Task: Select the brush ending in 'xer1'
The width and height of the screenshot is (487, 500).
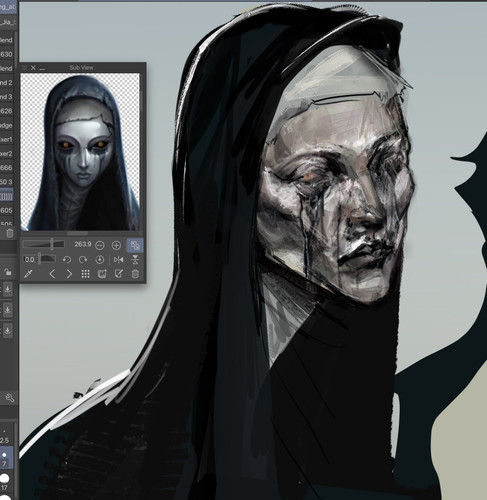Action: click(7, 139)
